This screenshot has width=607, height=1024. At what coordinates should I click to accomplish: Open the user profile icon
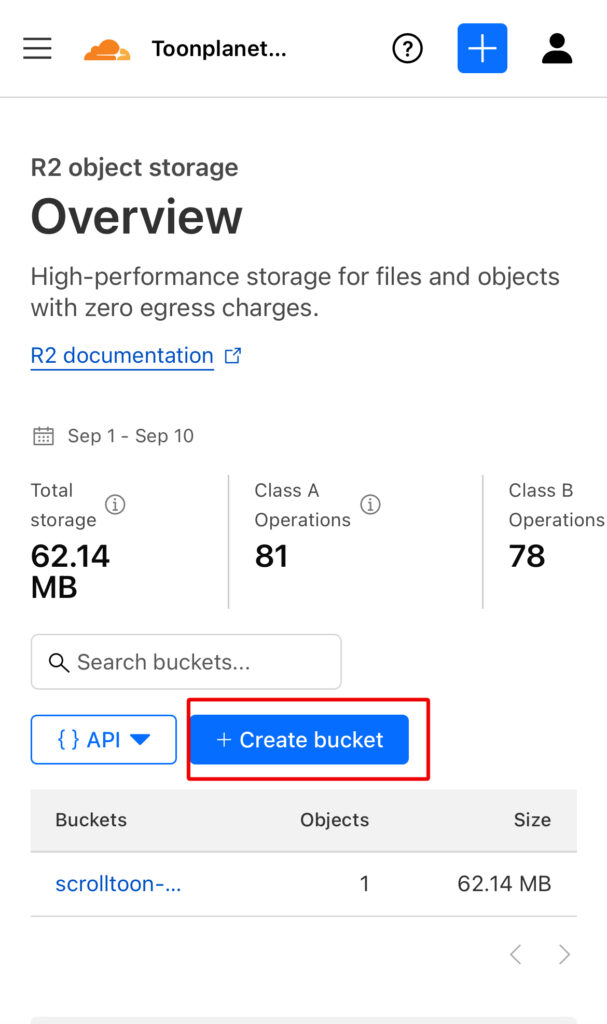pyautogui.click(x=557, y=48)
